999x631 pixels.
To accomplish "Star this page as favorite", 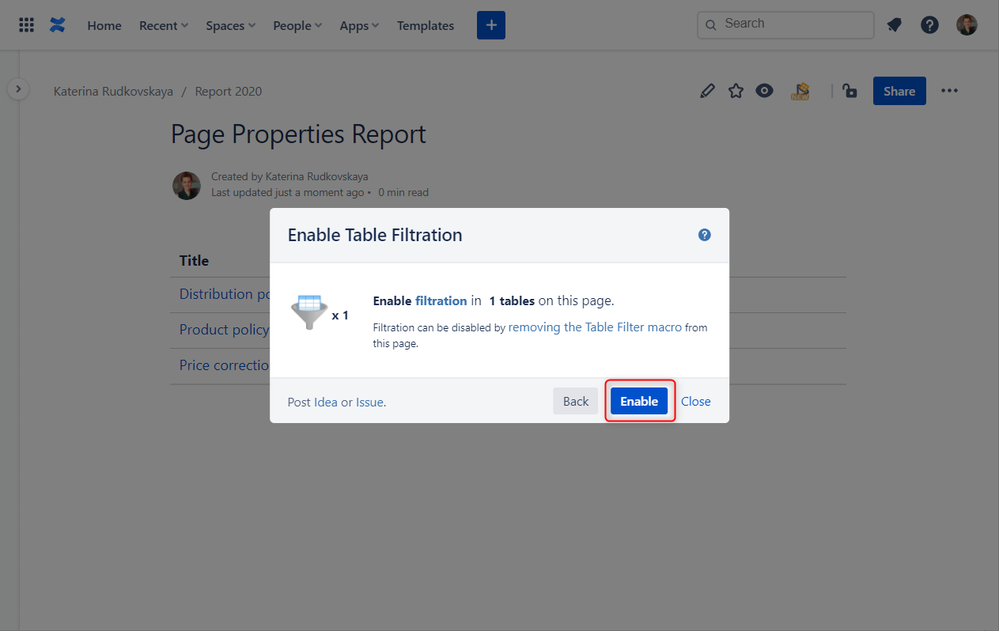I will [736, 91].
